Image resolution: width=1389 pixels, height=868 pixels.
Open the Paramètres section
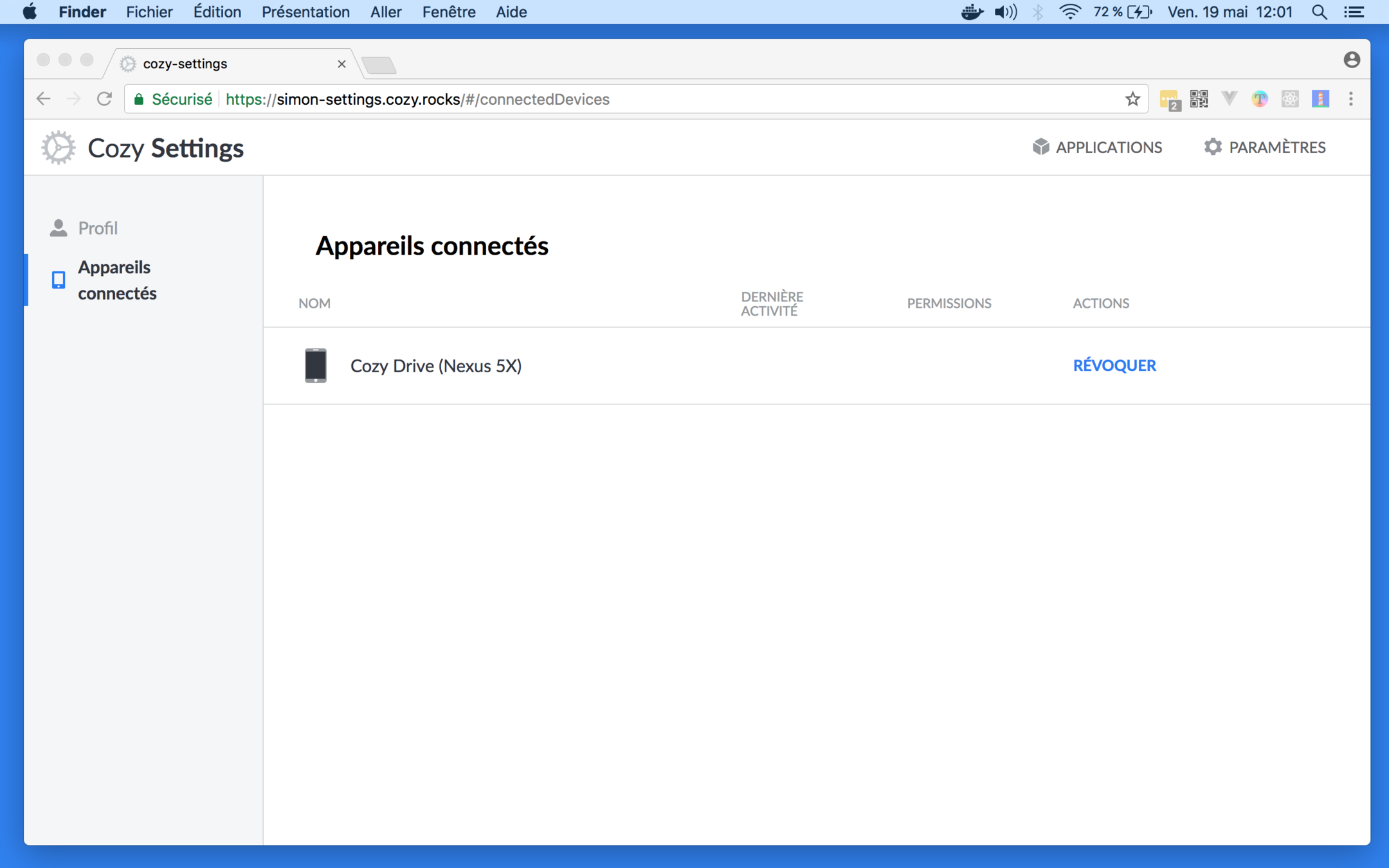point(1264,147)
